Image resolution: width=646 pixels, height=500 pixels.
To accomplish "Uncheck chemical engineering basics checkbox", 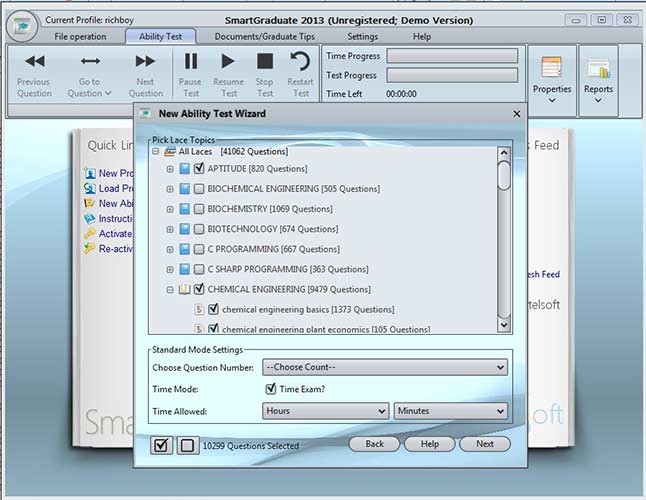I will (213, 309).
